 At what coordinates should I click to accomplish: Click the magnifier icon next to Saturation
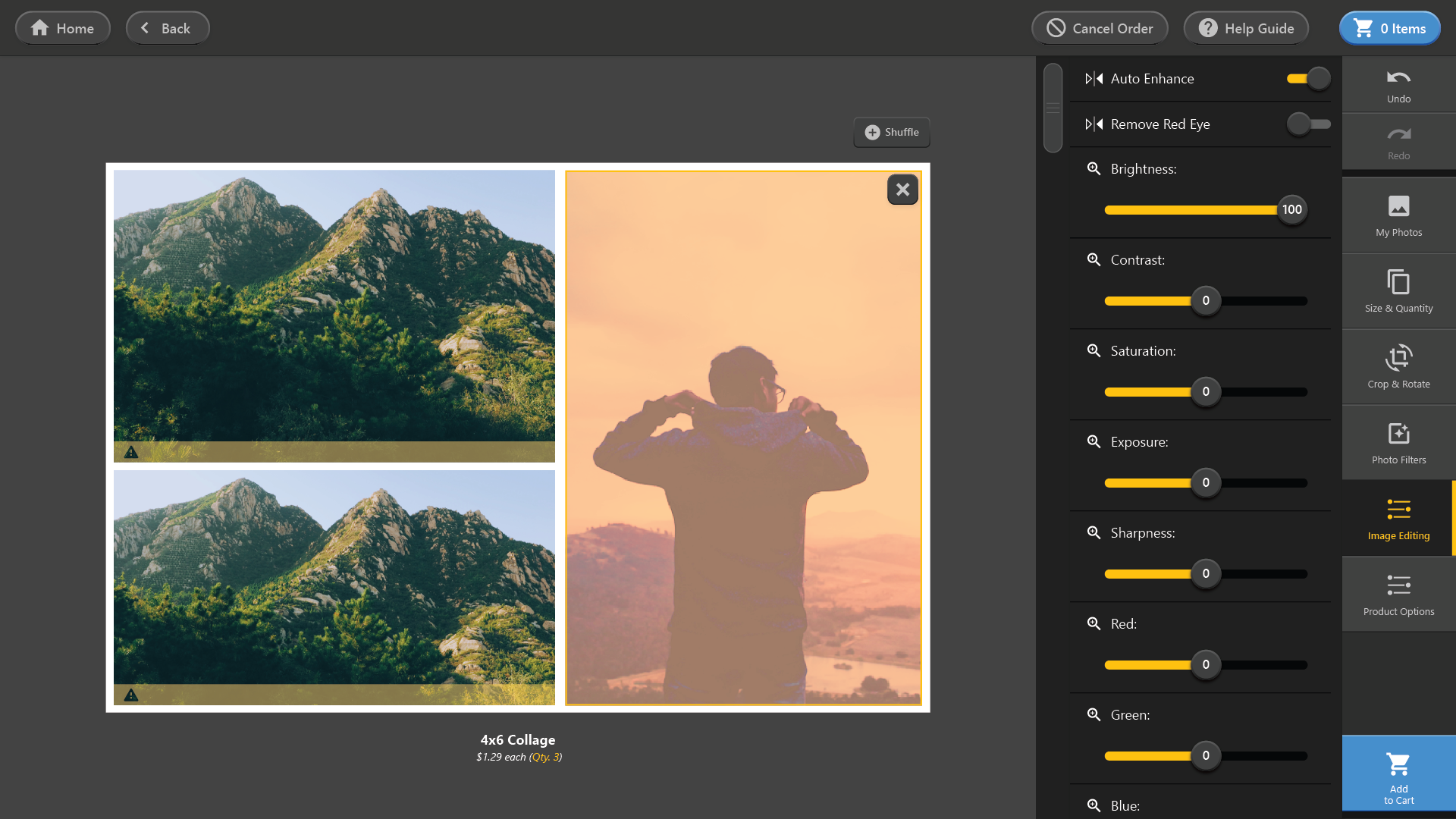tap(1094, 350)
